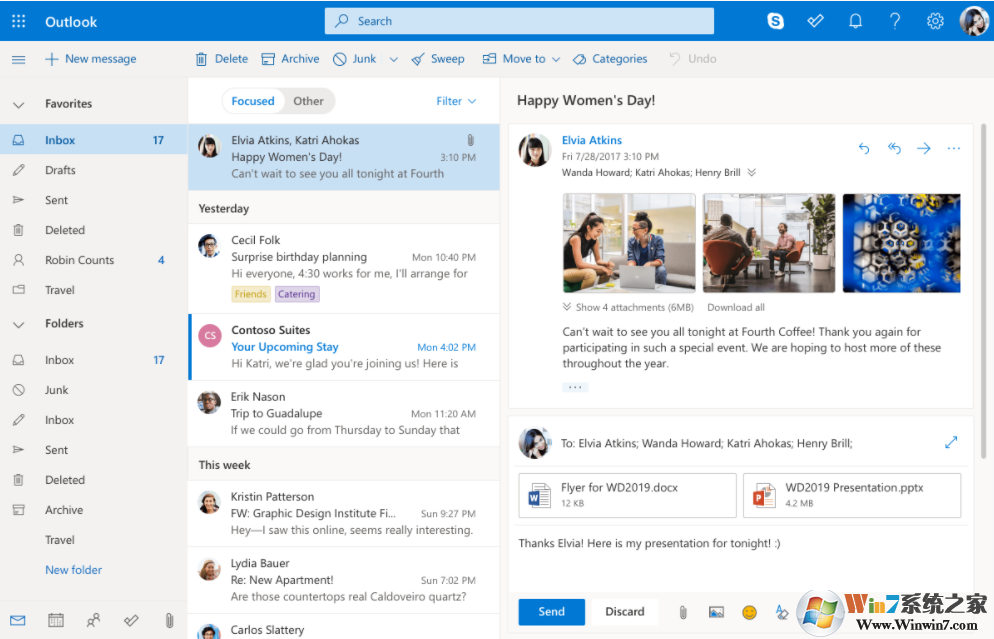Show 4 attachments expander
The height and width of the screenshot is (639, 994).
pyautogui.click(x=628, y=307)
